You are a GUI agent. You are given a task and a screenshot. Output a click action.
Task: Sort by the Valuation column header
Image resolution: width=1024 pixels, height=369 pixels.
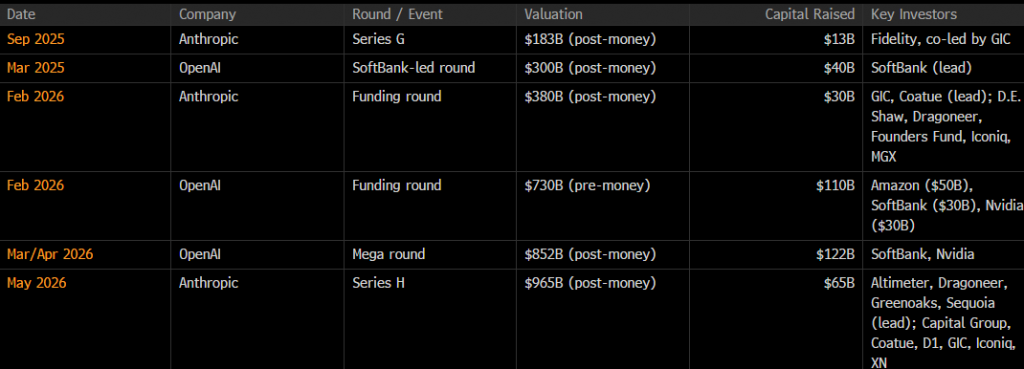(553, 14)
